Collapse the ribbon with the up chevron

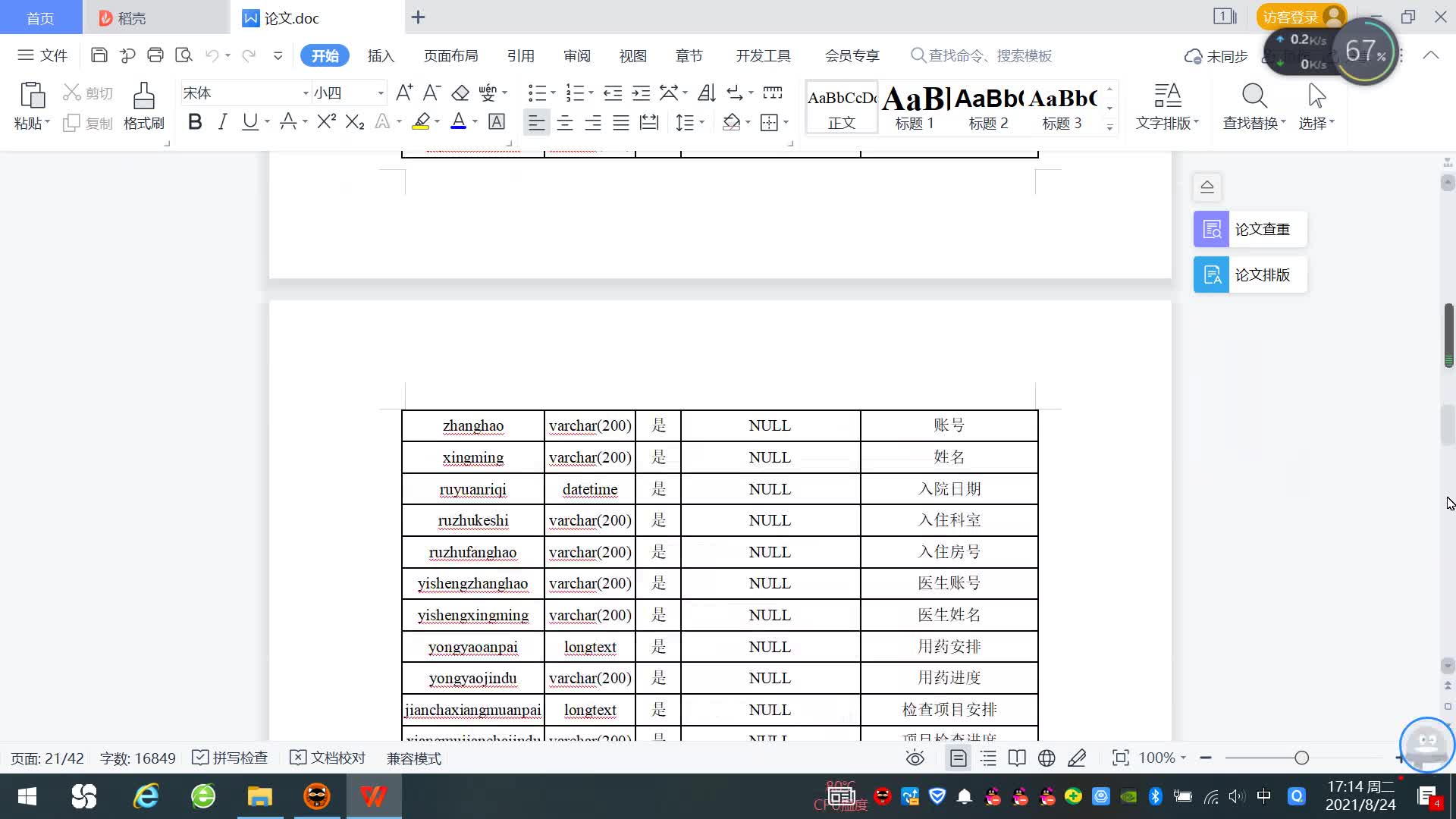1430,55
